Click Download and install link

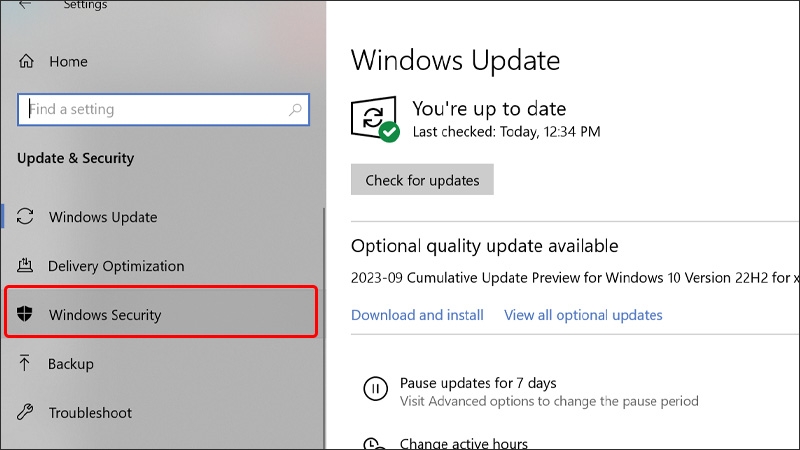pyautogui.click(x=417, y=315)
